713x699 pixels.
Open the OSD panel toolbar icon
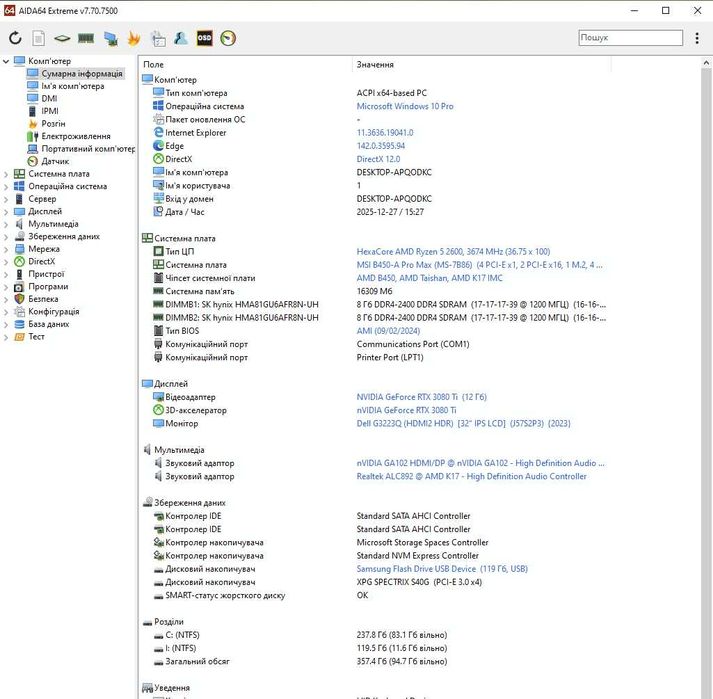[x=204, y=38]
